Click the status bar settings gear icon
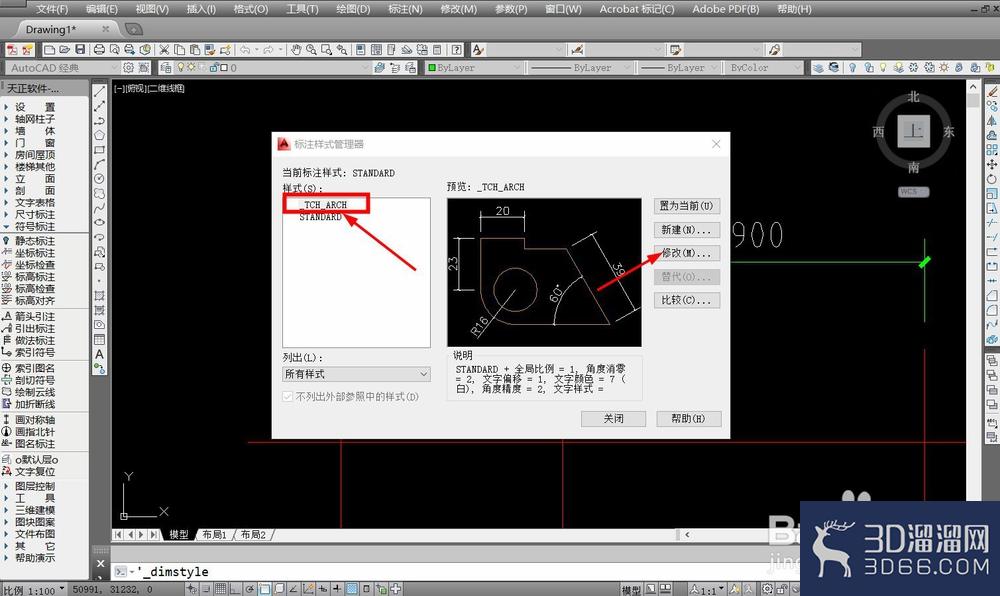The height and width of the screenshot is (596, 1000). click(767, 590)
